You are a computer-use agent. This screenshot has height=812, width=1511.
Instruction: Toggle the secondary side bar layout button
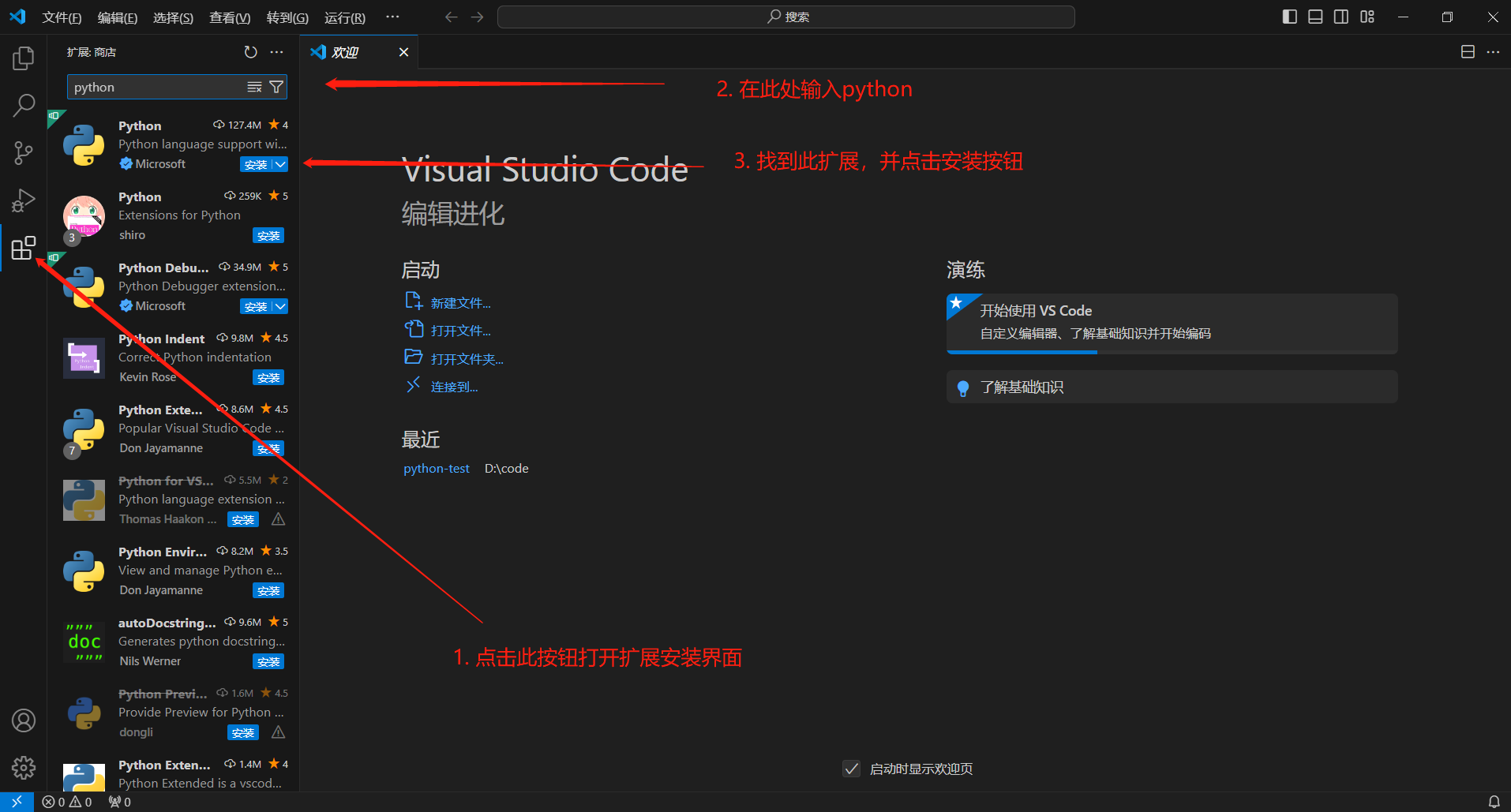click(x=1341, y=17)
